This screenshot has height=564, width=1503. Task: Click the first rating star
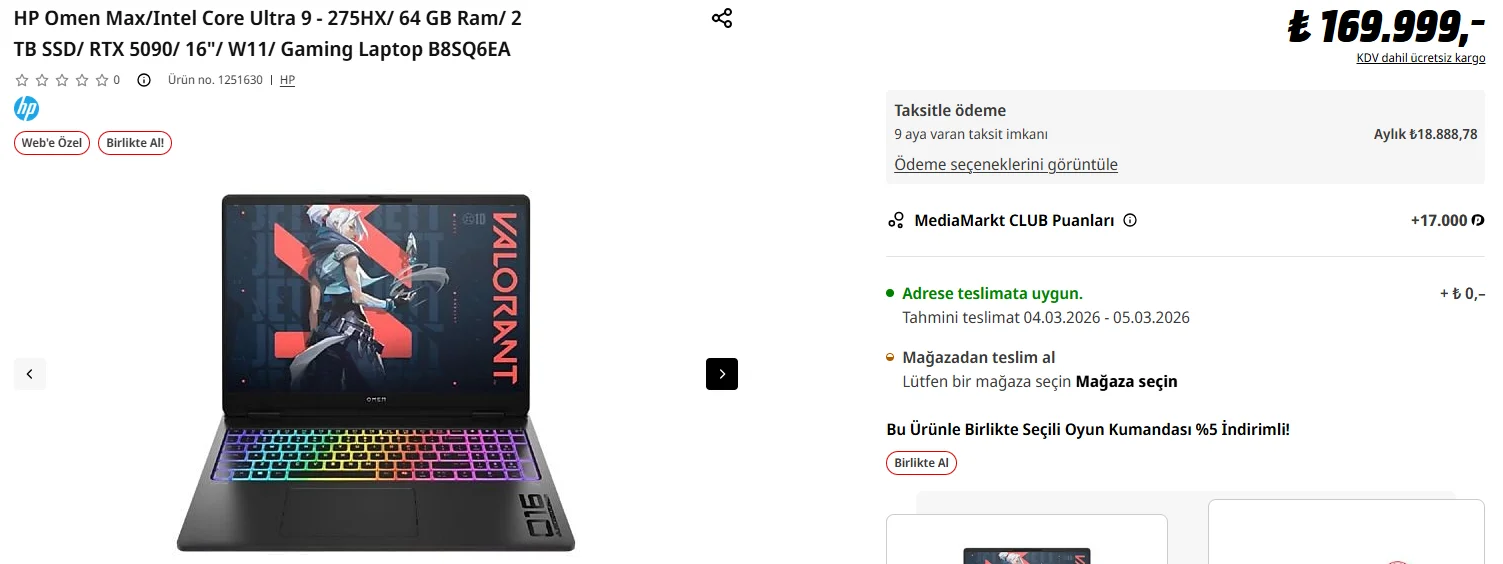coord(22,80)
